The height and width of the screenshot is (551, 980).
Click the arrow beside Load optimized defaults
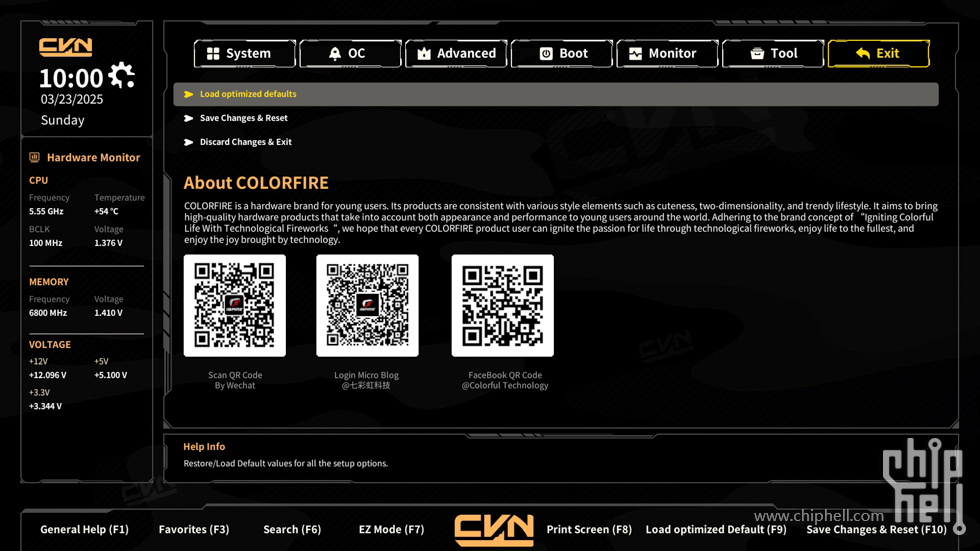[x=188, y=94]
